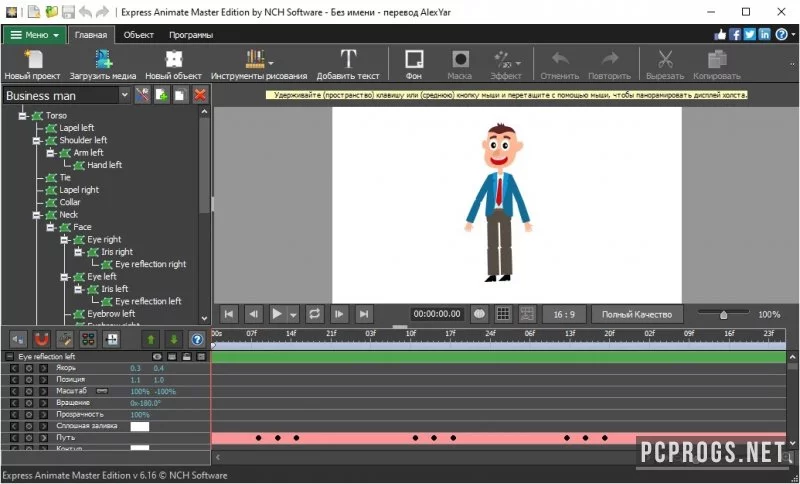This screenshot has width=800, height=484.
Task: Click the green up arrow move-layer icon
Action: pos(151,339)
